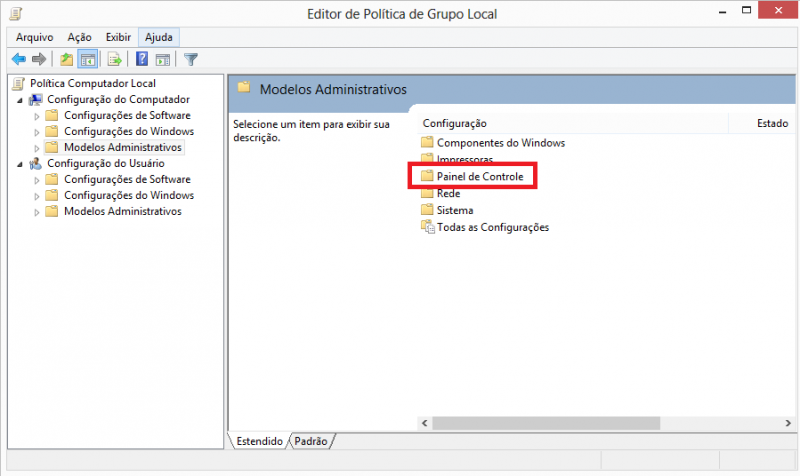Screen dimensions: 800x476
Task: Click the Back arrow in toolbar
Action: click(18, 59)
